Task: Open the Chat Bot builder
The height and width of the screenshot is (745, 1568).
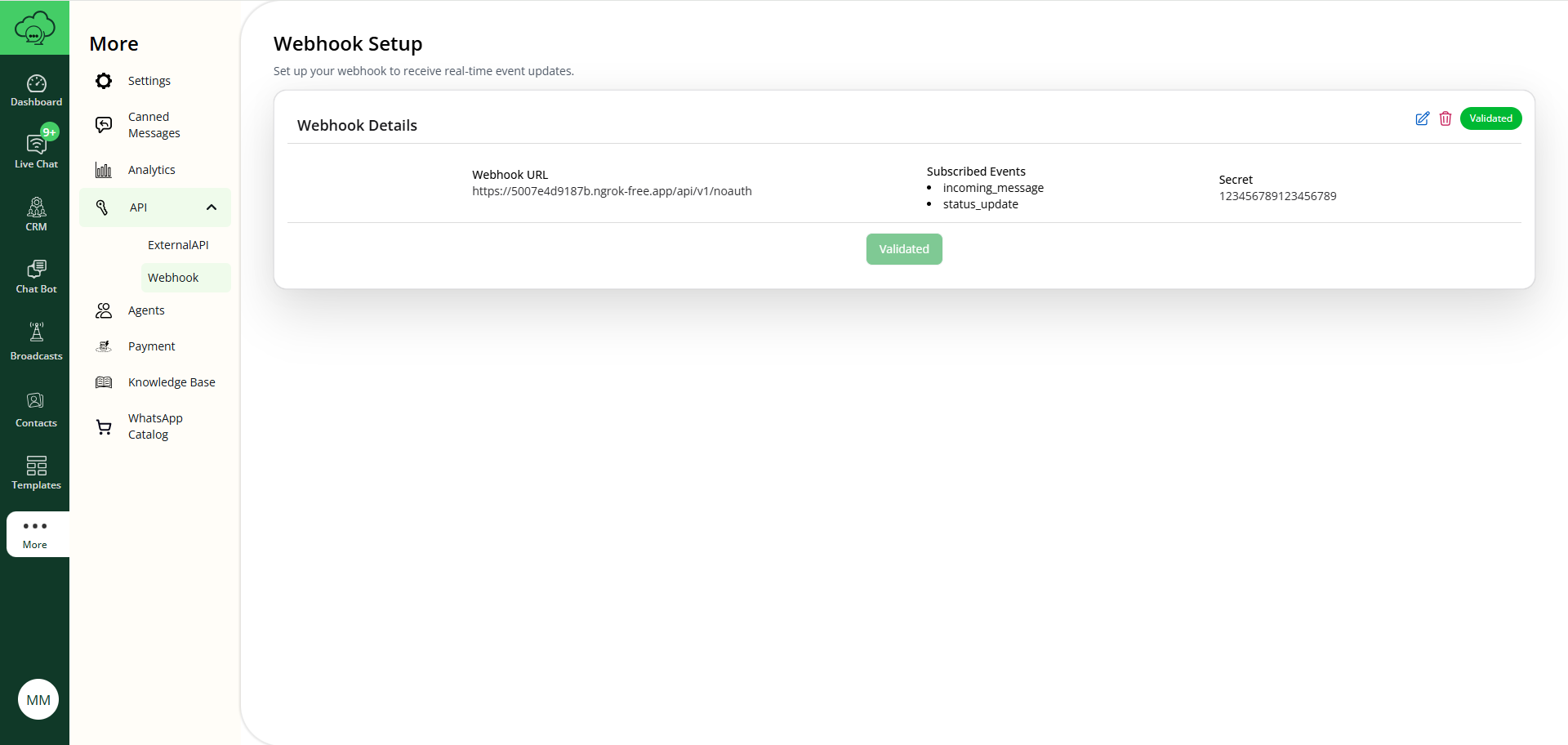Action: pos(36,276)
